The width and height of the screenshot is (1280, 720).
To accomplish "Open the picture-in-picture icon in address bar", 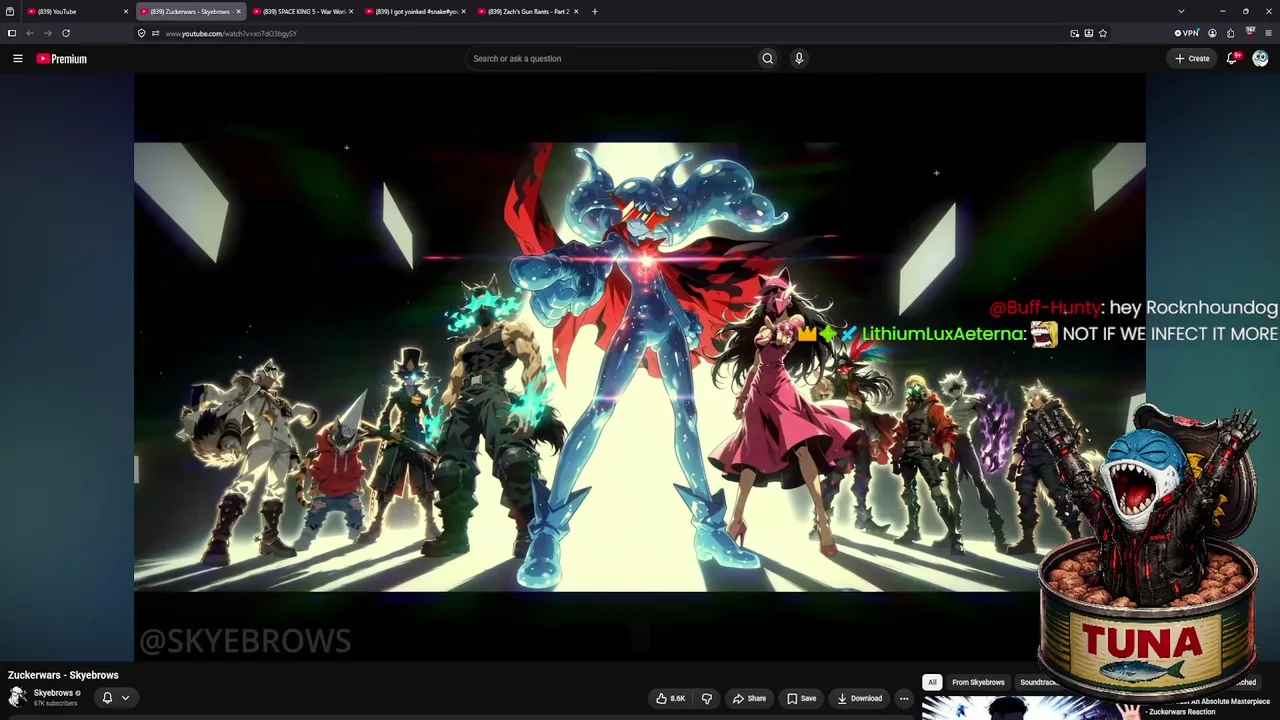I will [x=1075, y=33].
